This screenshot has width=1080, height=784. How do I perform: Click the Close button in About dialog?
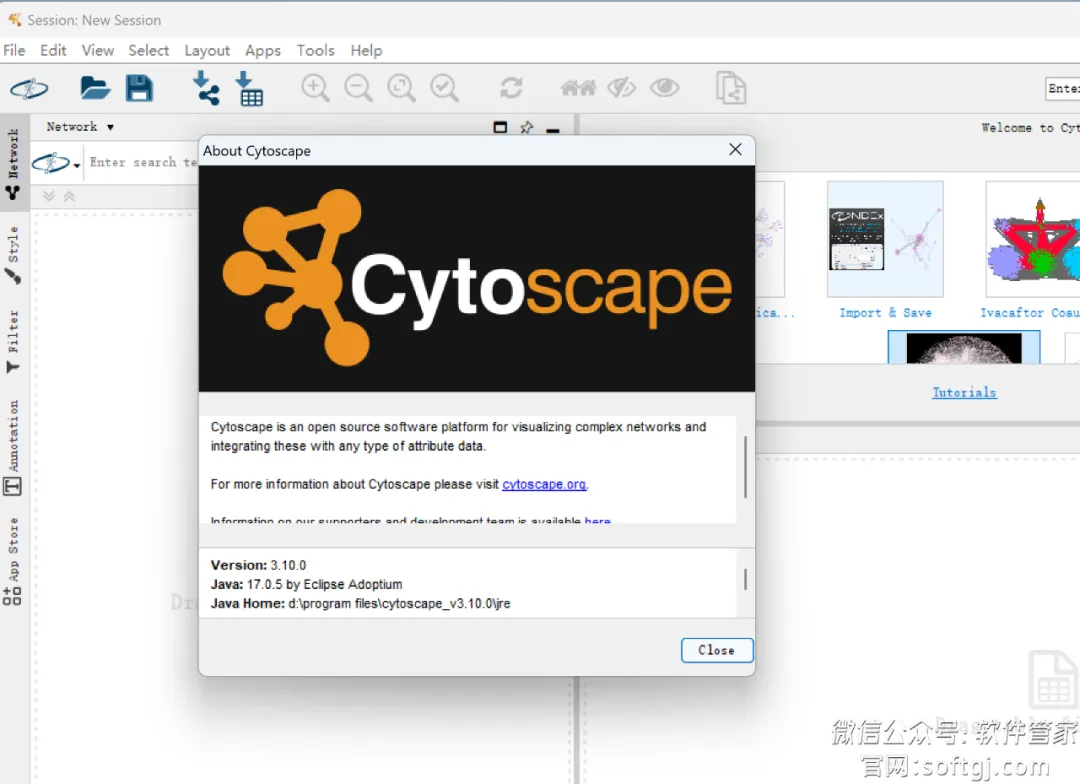(717, 650)
